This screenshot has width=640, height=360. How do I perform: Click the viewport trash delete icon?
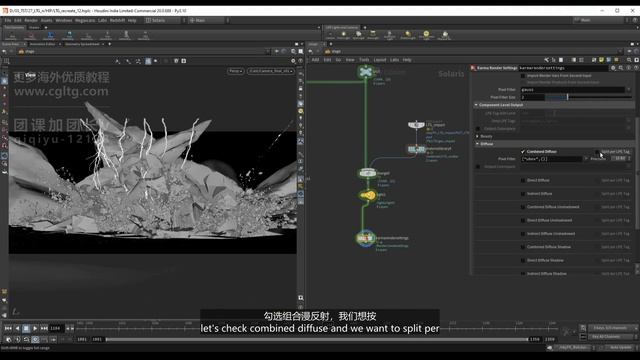tap(176, 61)
